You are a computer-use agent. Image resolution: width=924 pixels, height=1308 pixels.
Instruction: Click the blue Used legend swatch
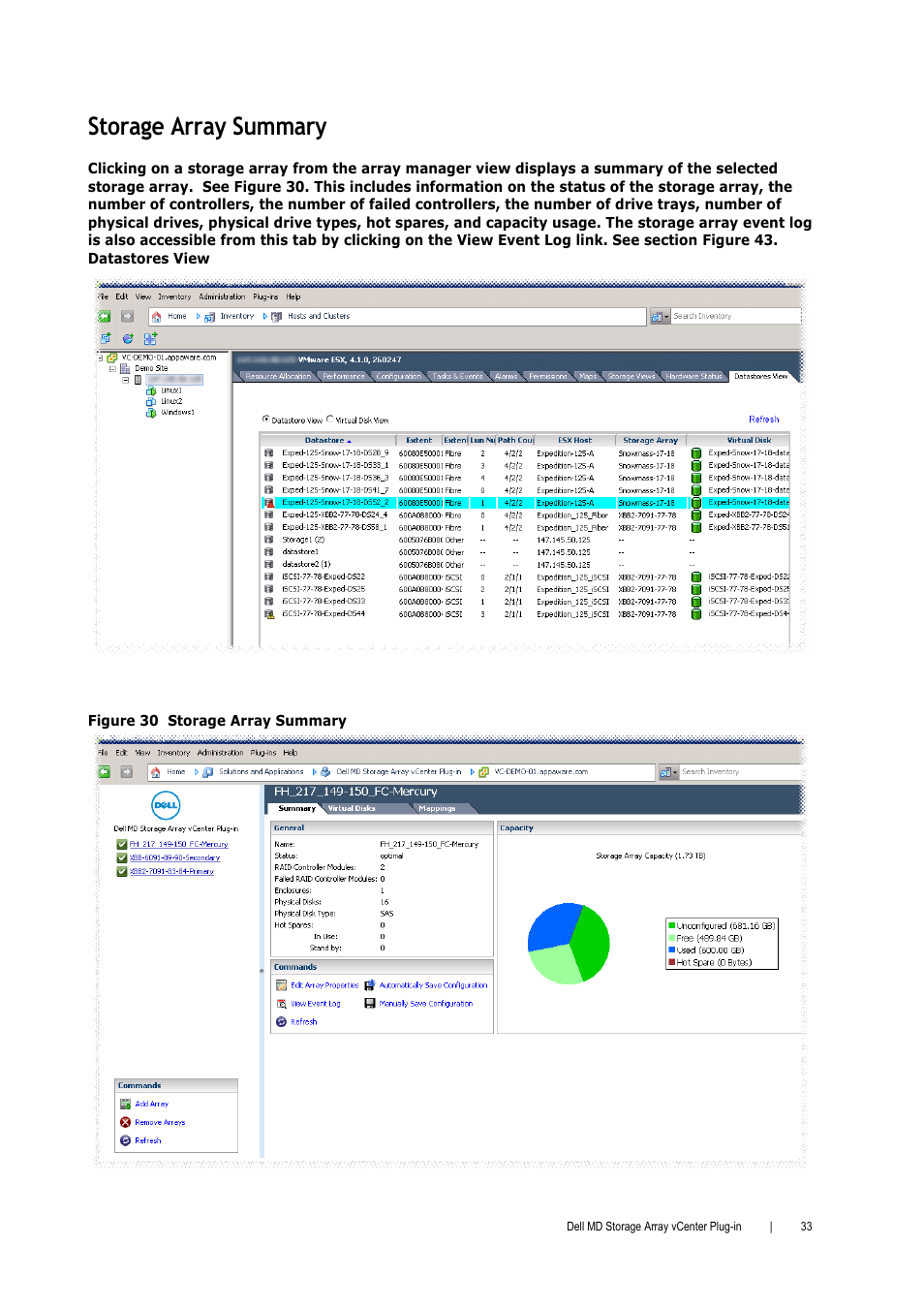pos(671,950)
